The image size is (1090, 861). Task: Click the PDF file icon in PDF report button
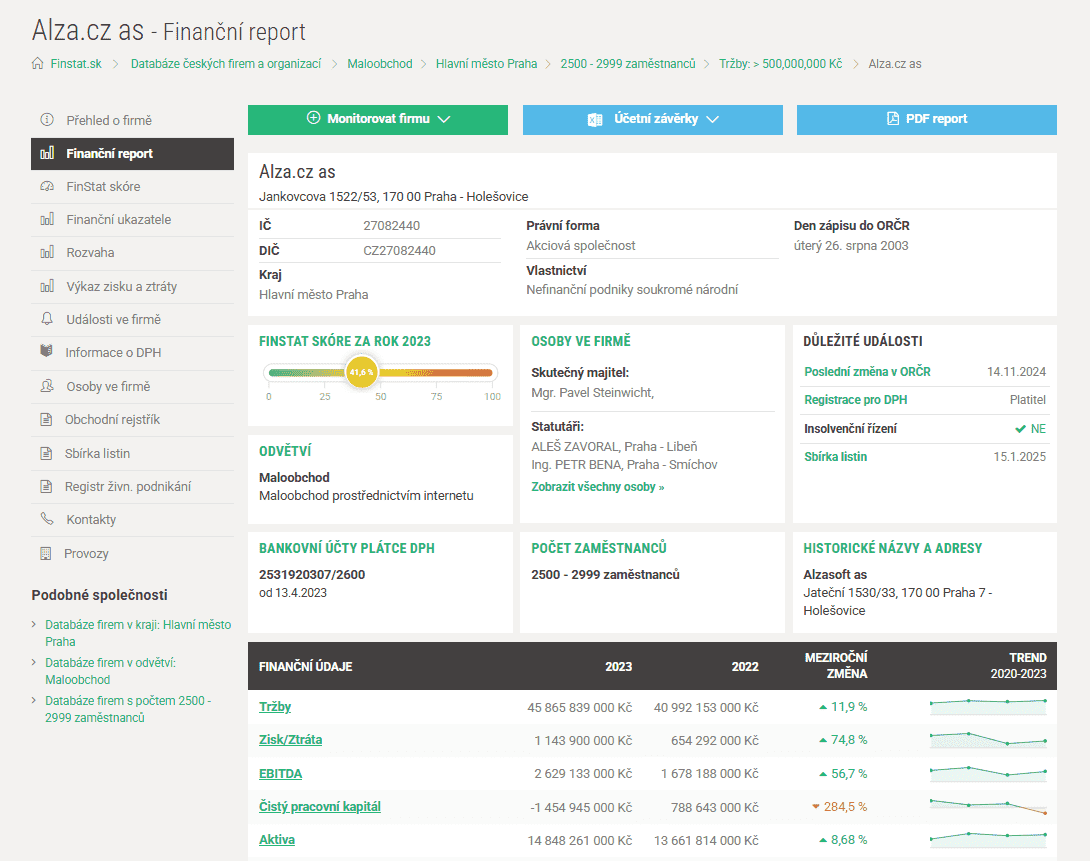[x=893, y=119]
